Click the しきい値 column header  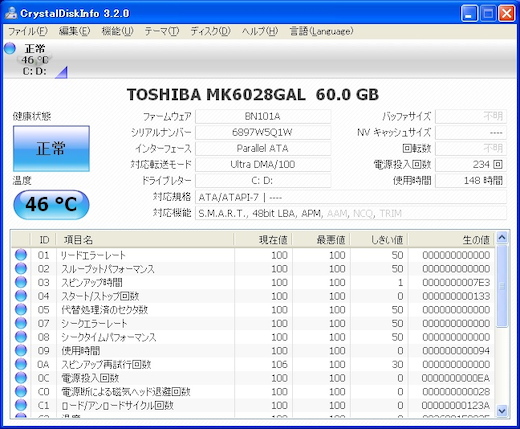pyautogui.click(x=379, y=240)
